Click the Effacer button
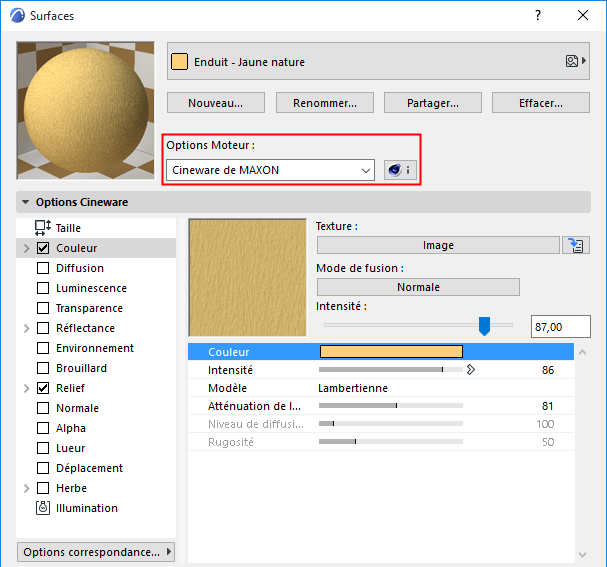 pos(541,103)
